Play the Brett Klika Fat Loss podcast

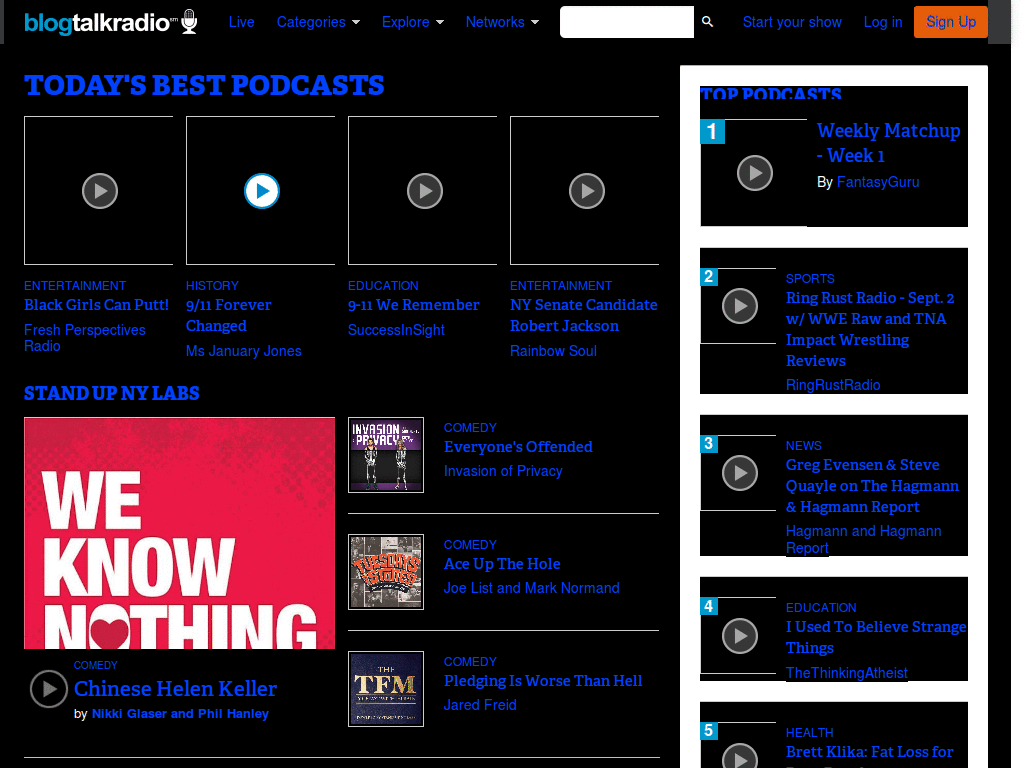coord(740,758)
